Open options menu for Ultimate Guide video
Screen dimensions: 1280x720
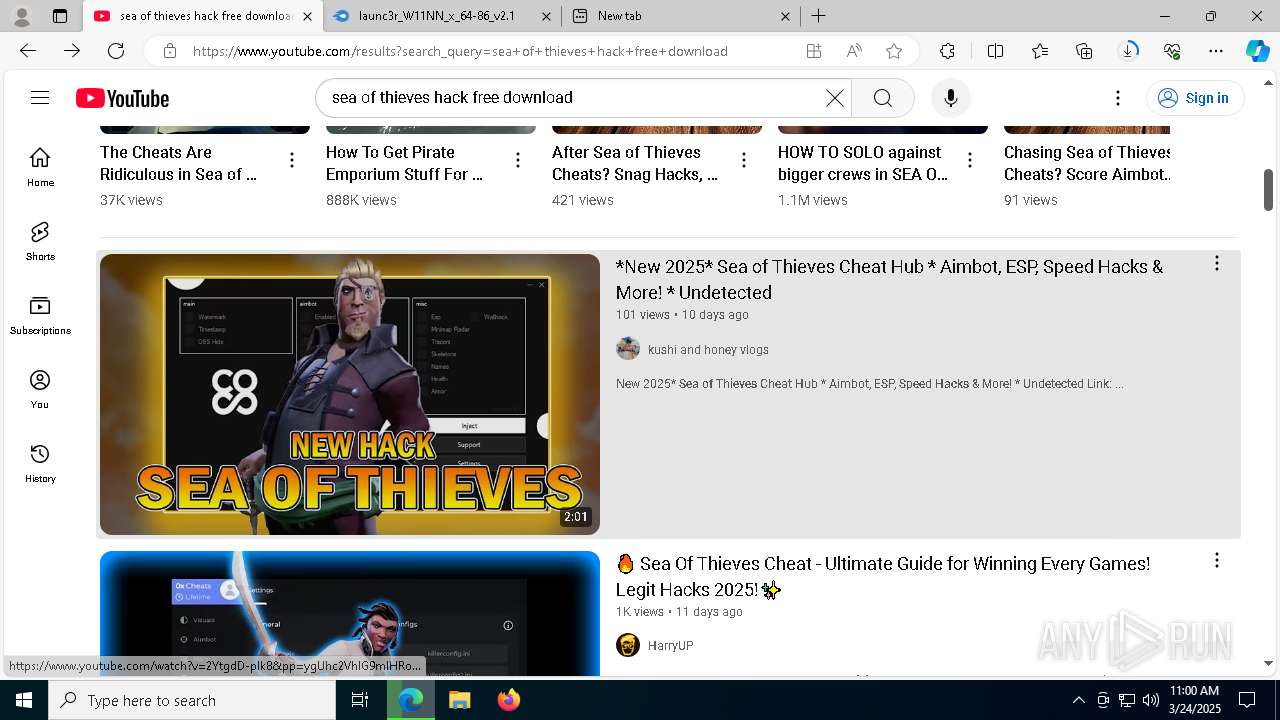click(x=1216, y=560)
